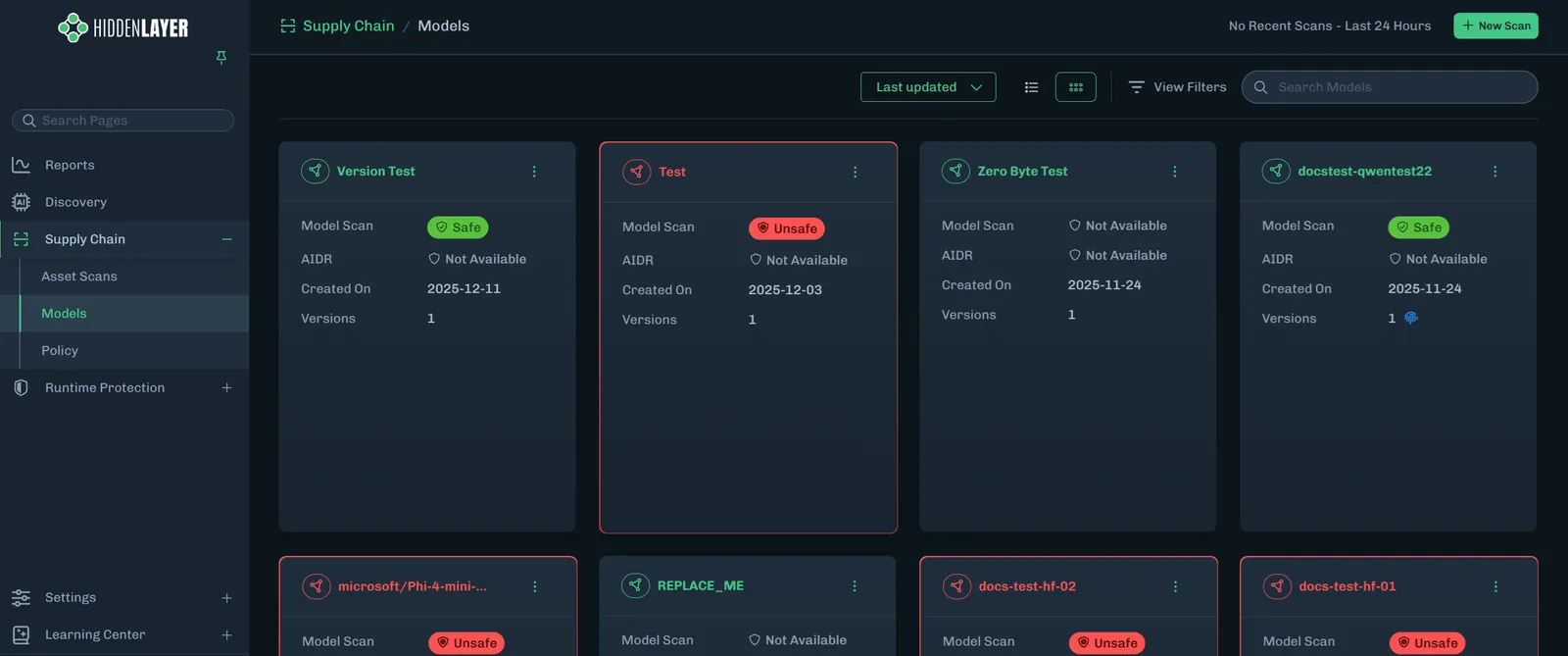
Task: Focus the Search Models field
Action: coord(1390,87)
